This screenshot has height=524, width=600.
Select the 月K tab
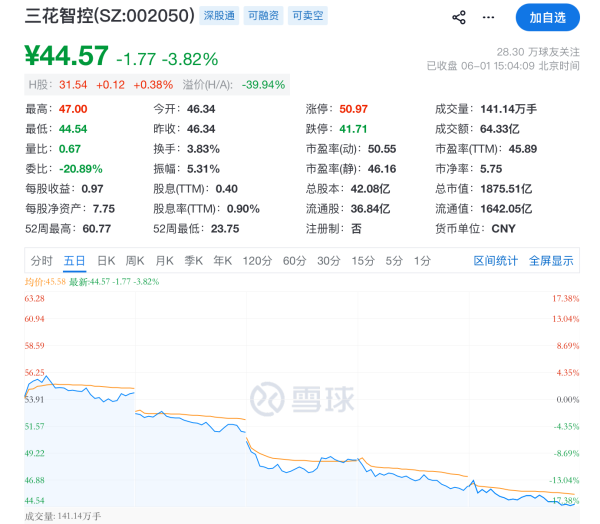[x=165, y=261]
